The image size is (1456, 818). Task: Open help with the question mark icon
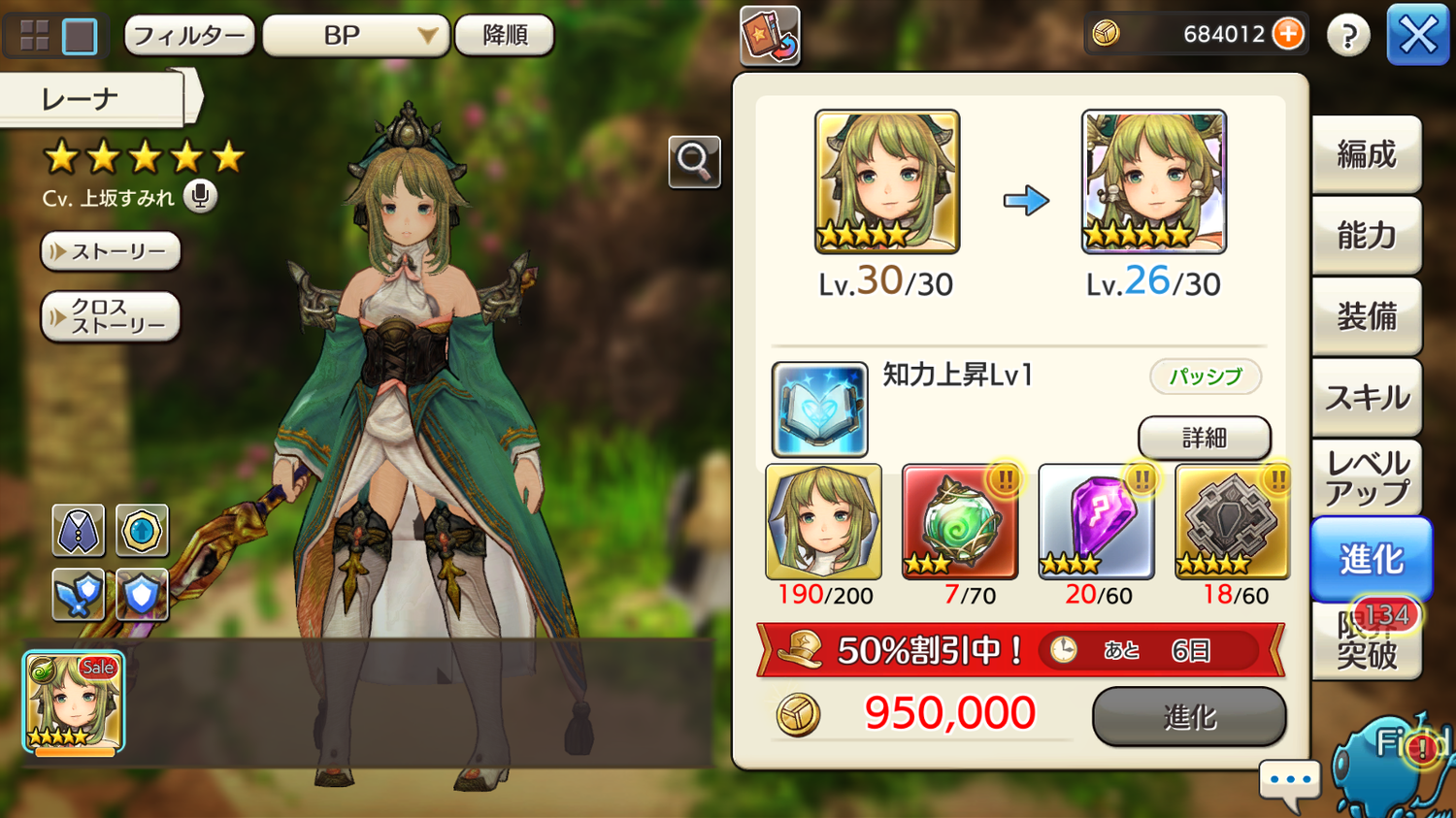click(x=1348, y=36)
